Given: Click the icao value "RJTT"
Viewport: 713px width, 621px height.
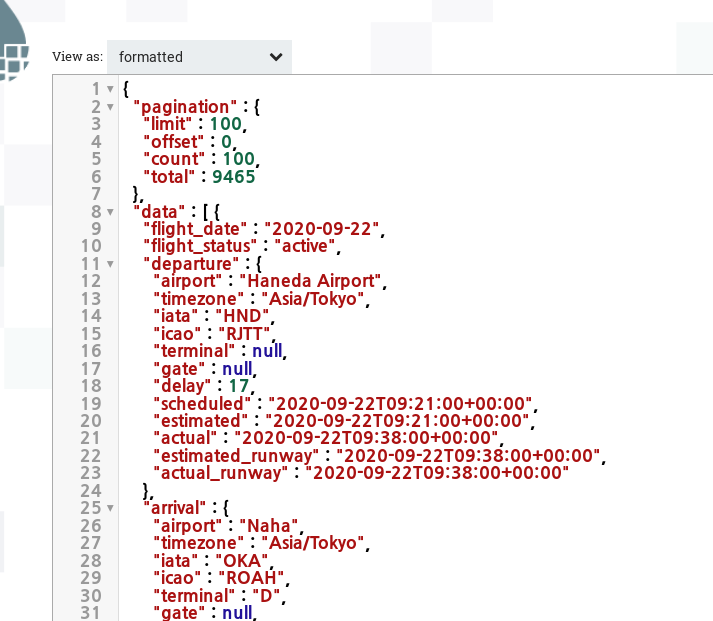Looking at the screenshot, I should click(x=245, y=334).
